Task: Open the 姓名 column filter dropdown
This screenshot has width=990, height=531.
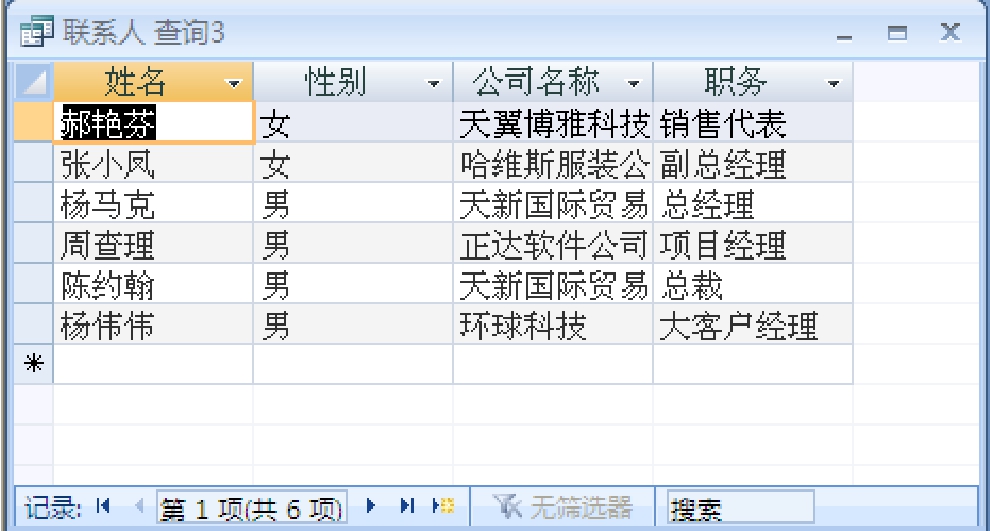Action: click(x=233, y=81)
